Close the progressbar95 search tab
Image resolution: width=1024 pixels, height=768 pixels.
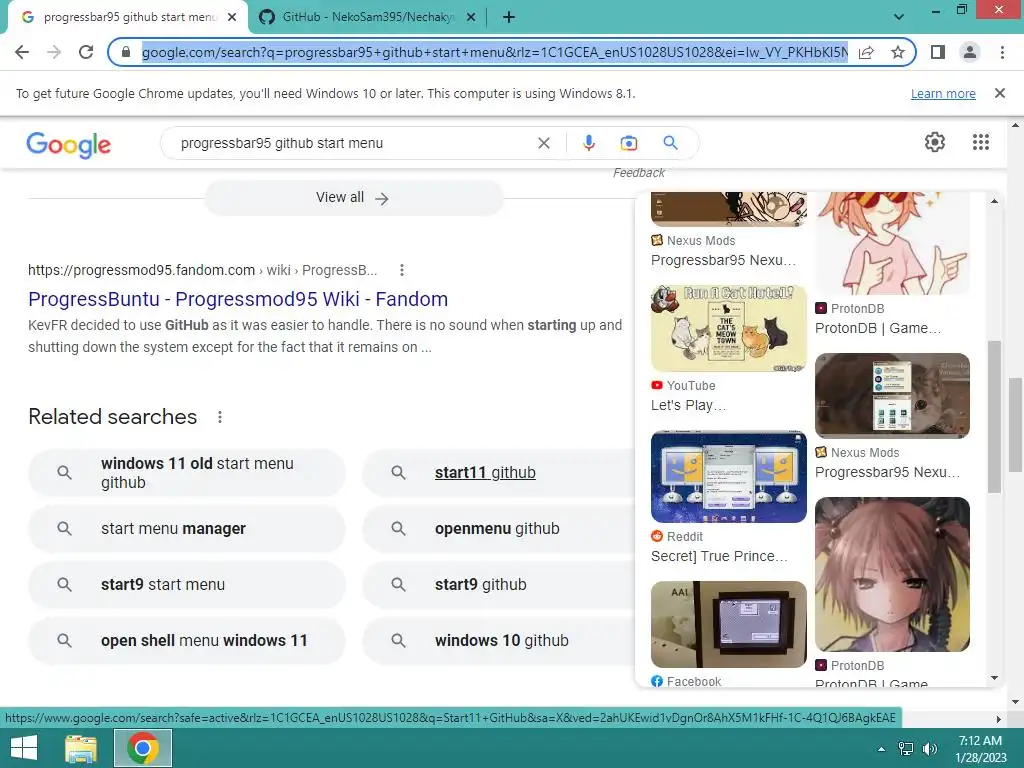pos(232,18)
